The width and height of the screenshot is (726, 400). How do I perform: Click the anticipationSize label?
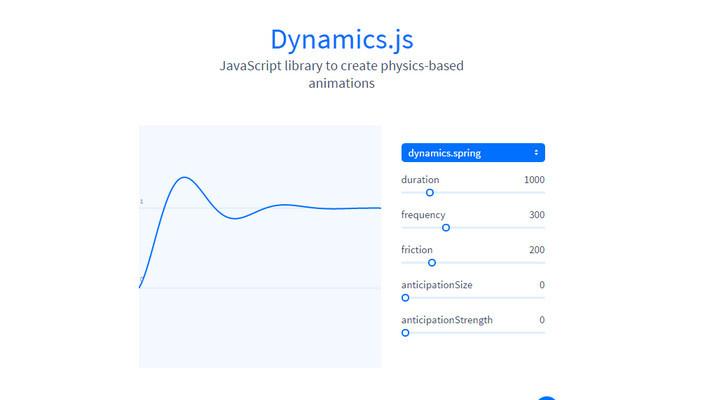[437, 285]
